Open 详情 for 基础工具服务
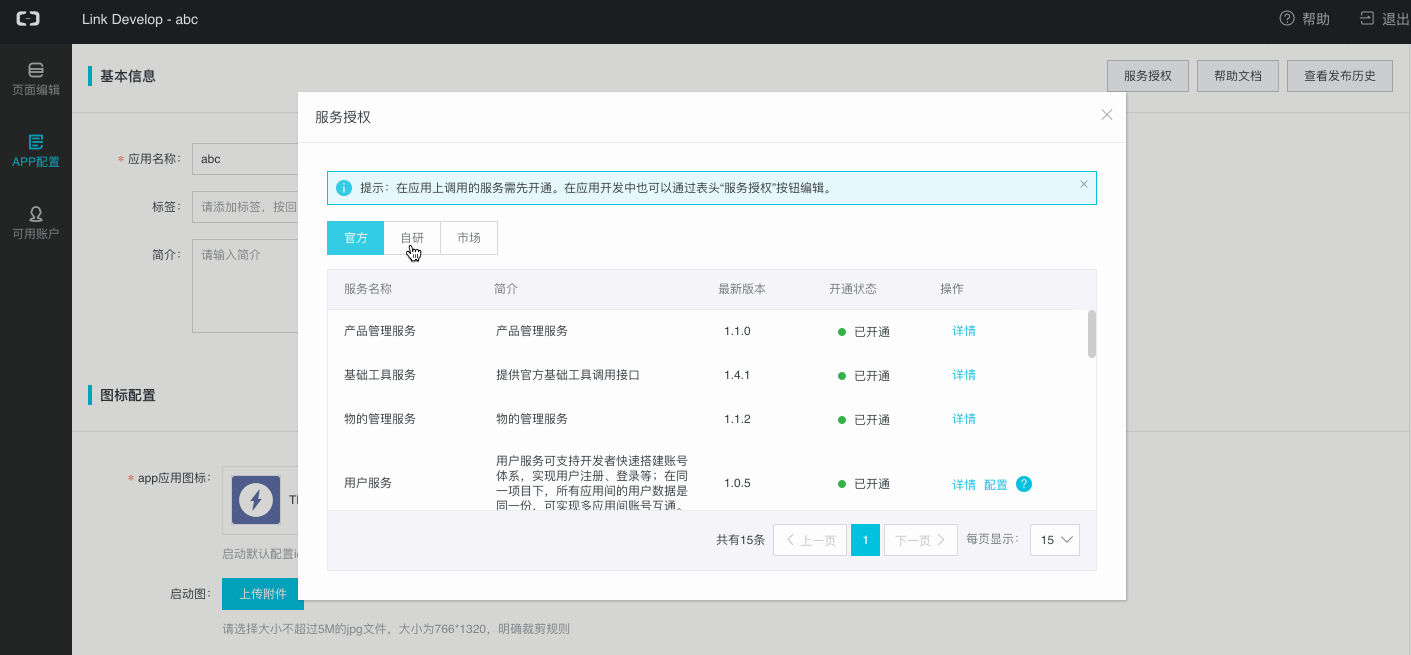Image resolution: width=1411 pixels, height=655 pixels. tap(964, 375)
